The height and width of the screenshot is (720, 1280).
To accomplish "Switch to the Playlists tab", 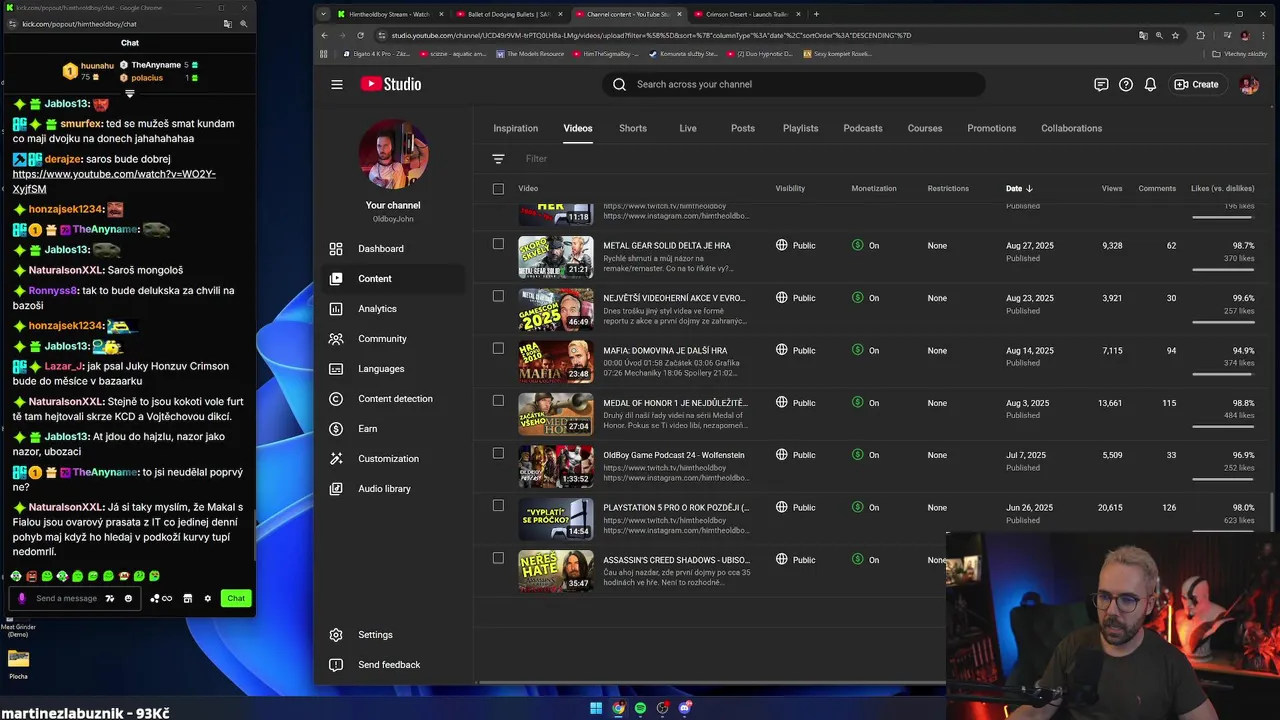I will coord(800,128).
